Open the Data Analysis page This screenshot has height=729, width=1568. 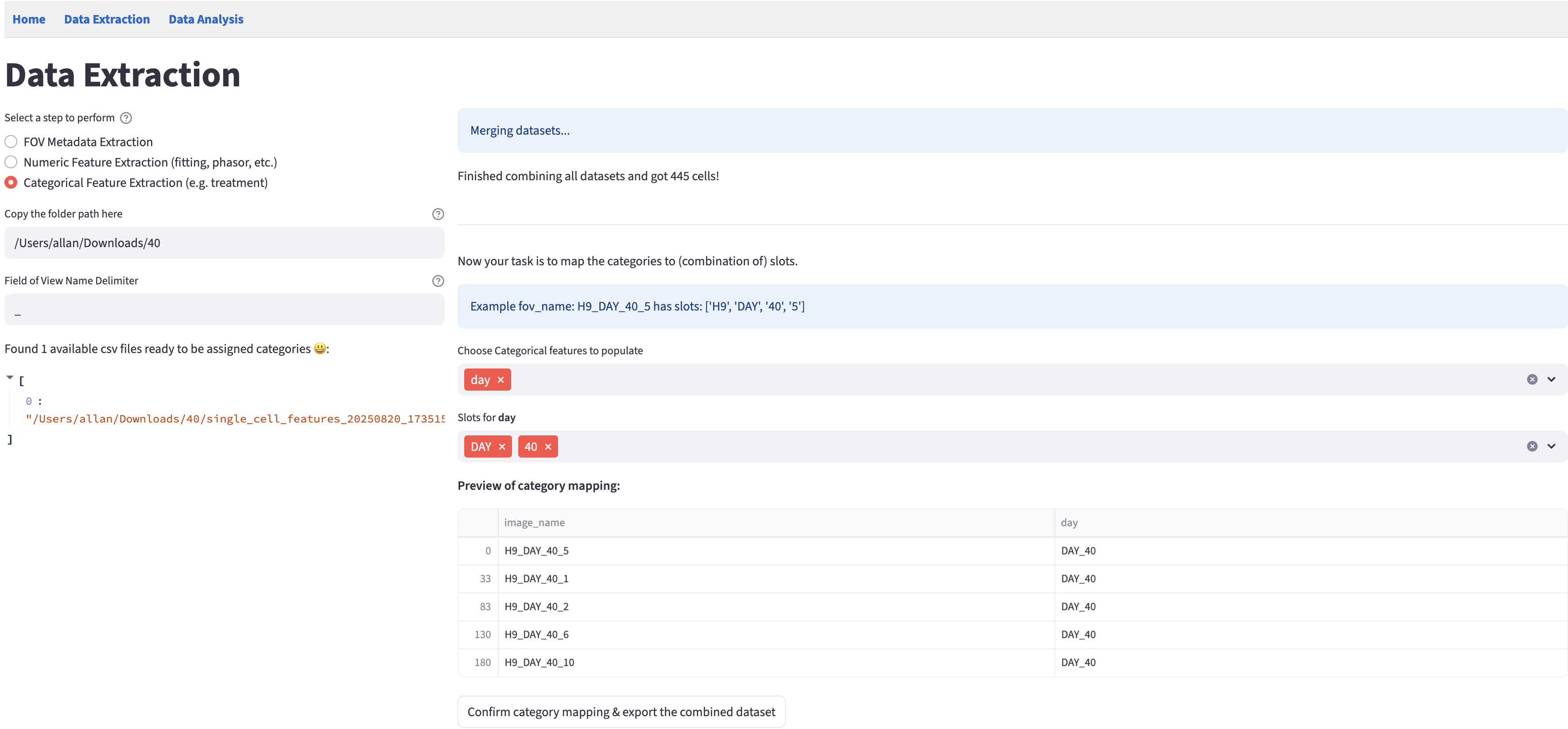coord(206,19)
